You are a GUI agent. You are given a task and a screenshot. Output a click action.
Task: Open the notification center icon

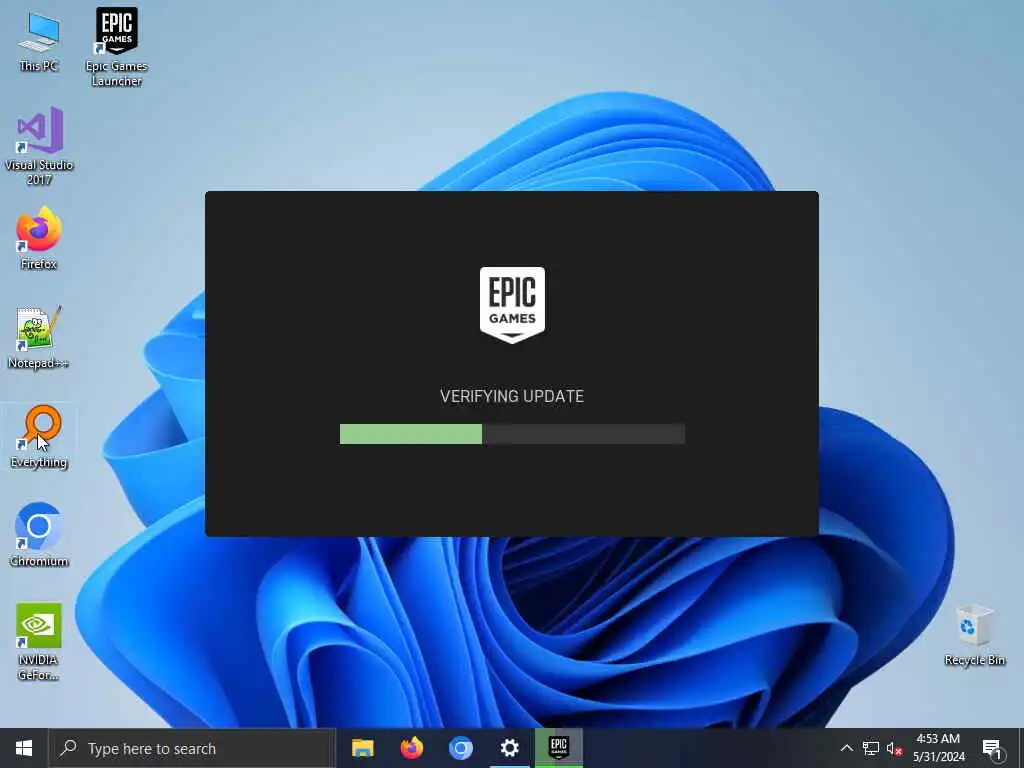click(x=993, y=749)
